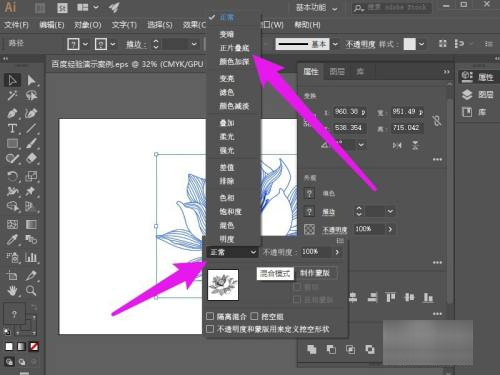Switch to the 图层 tab in Properties panel
The width and height of the screenshot is (500, 375).
(337, 71)
